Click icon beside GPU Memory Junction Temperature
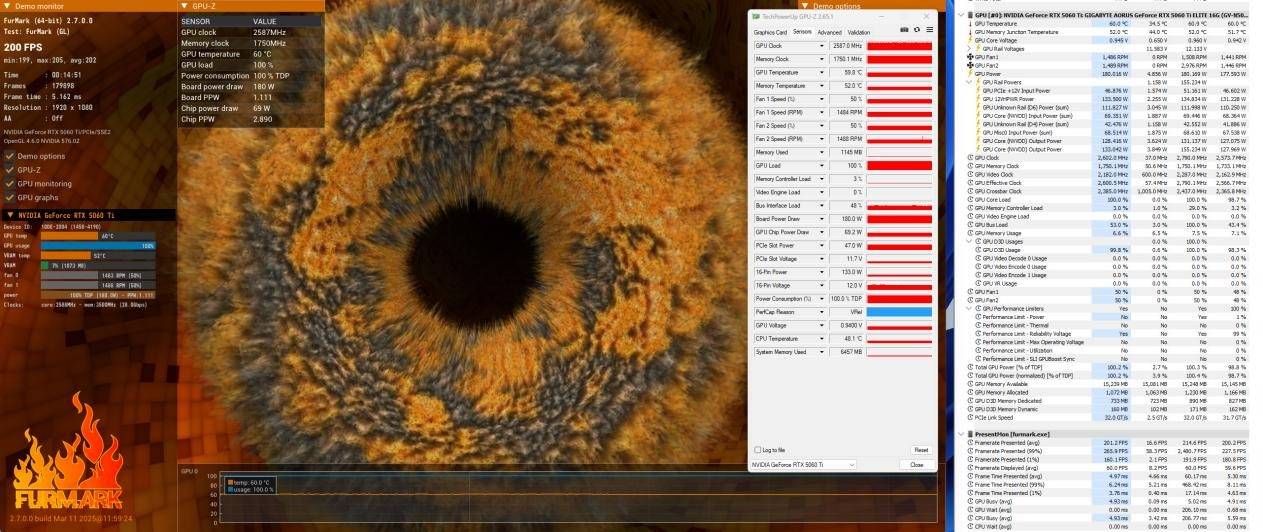1263x532 pixels. pyautogui.click(x=969, y=32)
